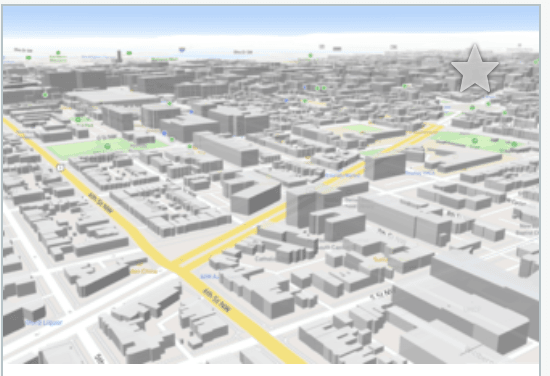Select the small green square park in center
The width and height of the screenshot is (550, 376).
pos(363,128)
